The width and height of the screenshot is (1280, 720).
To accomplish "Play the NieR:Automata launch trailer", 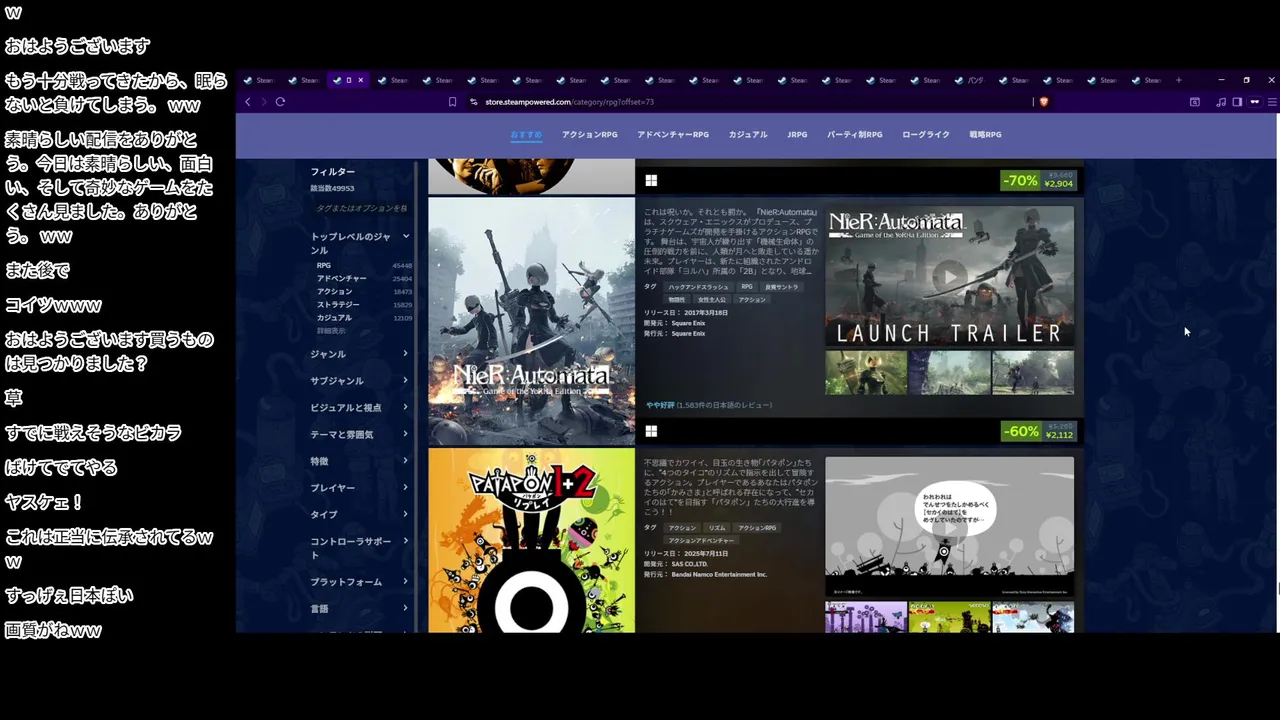I will pyautogui.click(x=949, y=277).
